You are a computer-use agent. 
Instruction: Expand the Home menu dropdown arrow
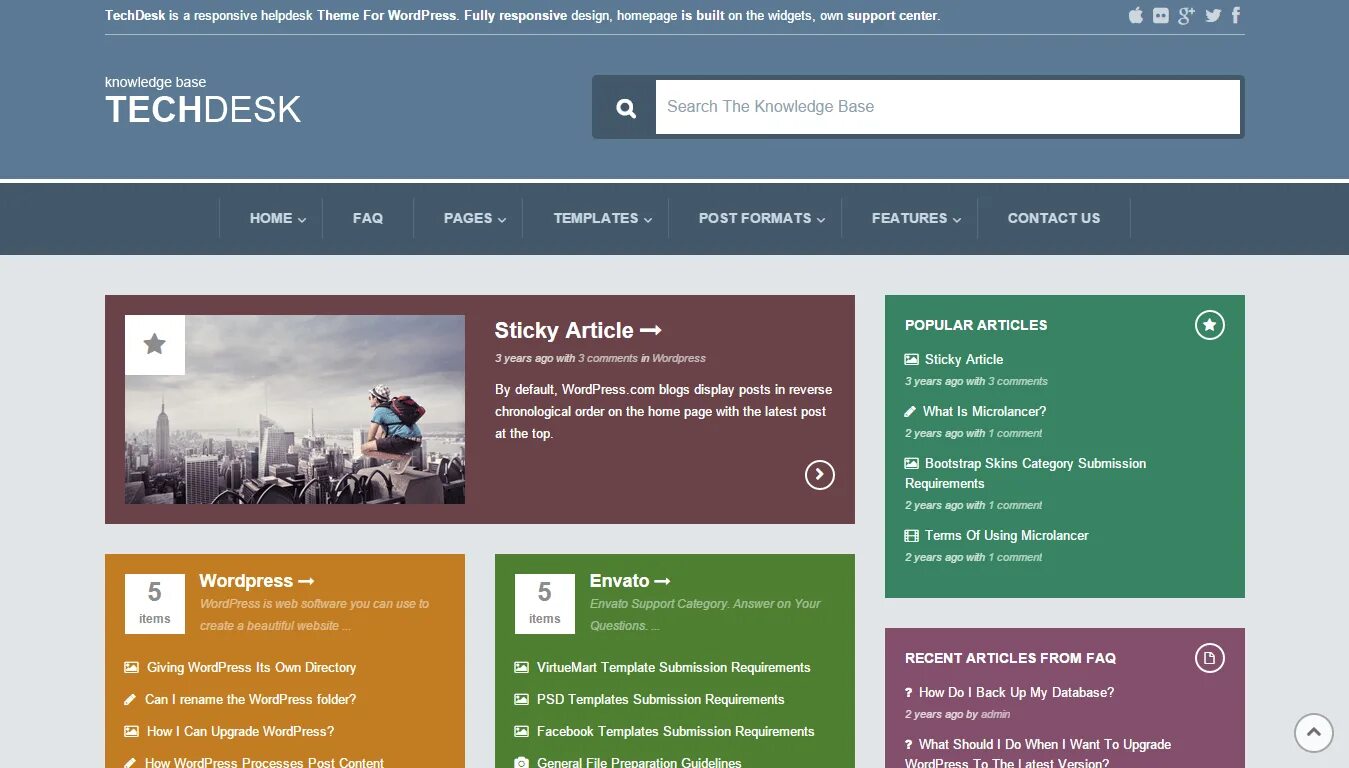point(302,220)
